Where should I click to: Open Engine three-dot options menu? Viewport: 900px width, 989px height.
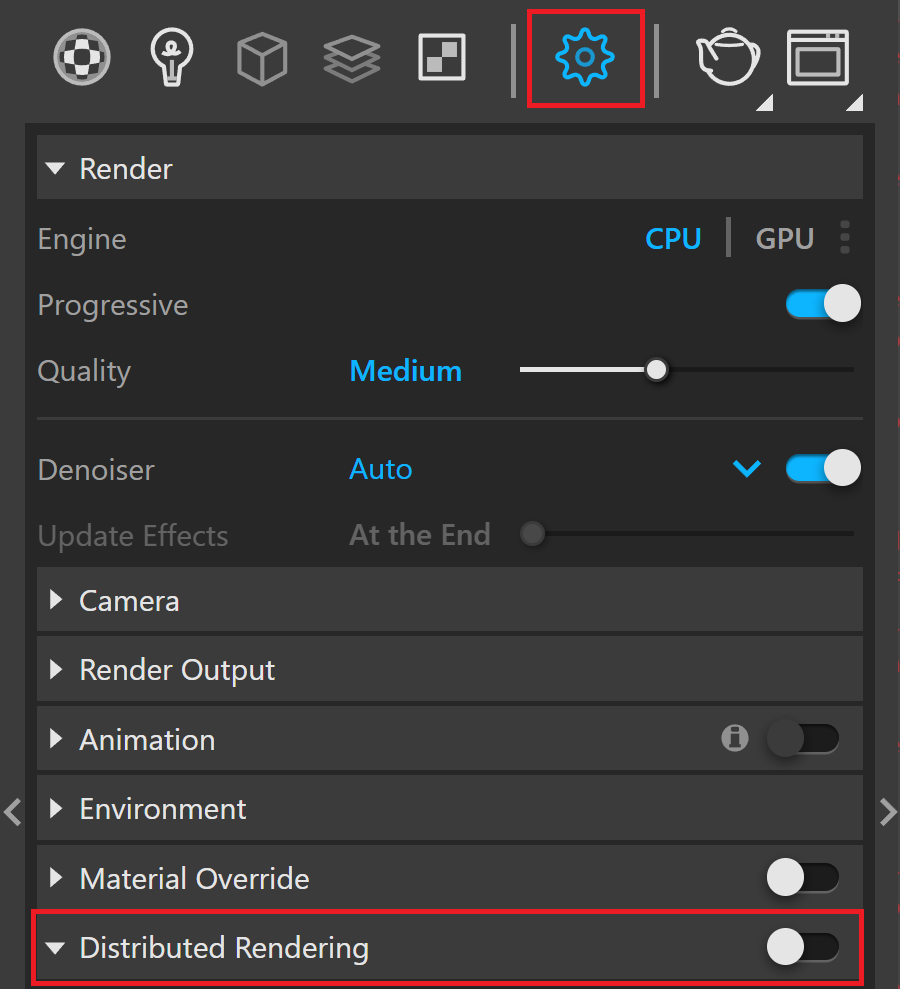pyautogui.click(x=845, y=238)
